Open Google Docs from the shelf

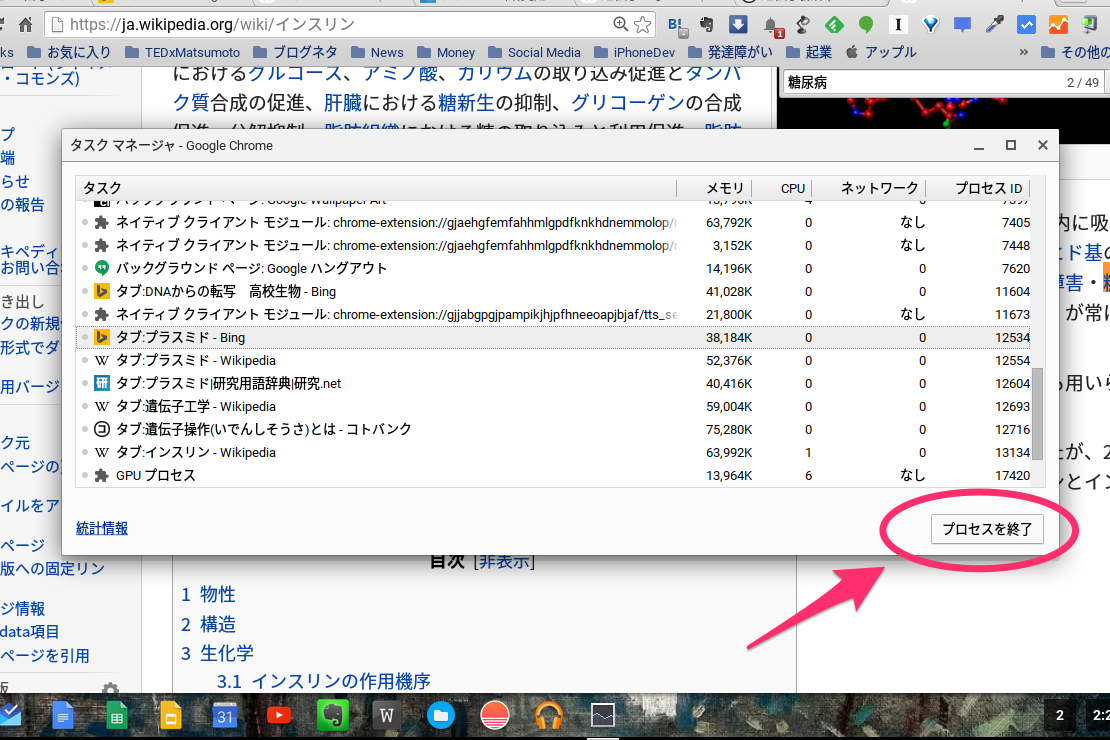[x=62, y=716]
